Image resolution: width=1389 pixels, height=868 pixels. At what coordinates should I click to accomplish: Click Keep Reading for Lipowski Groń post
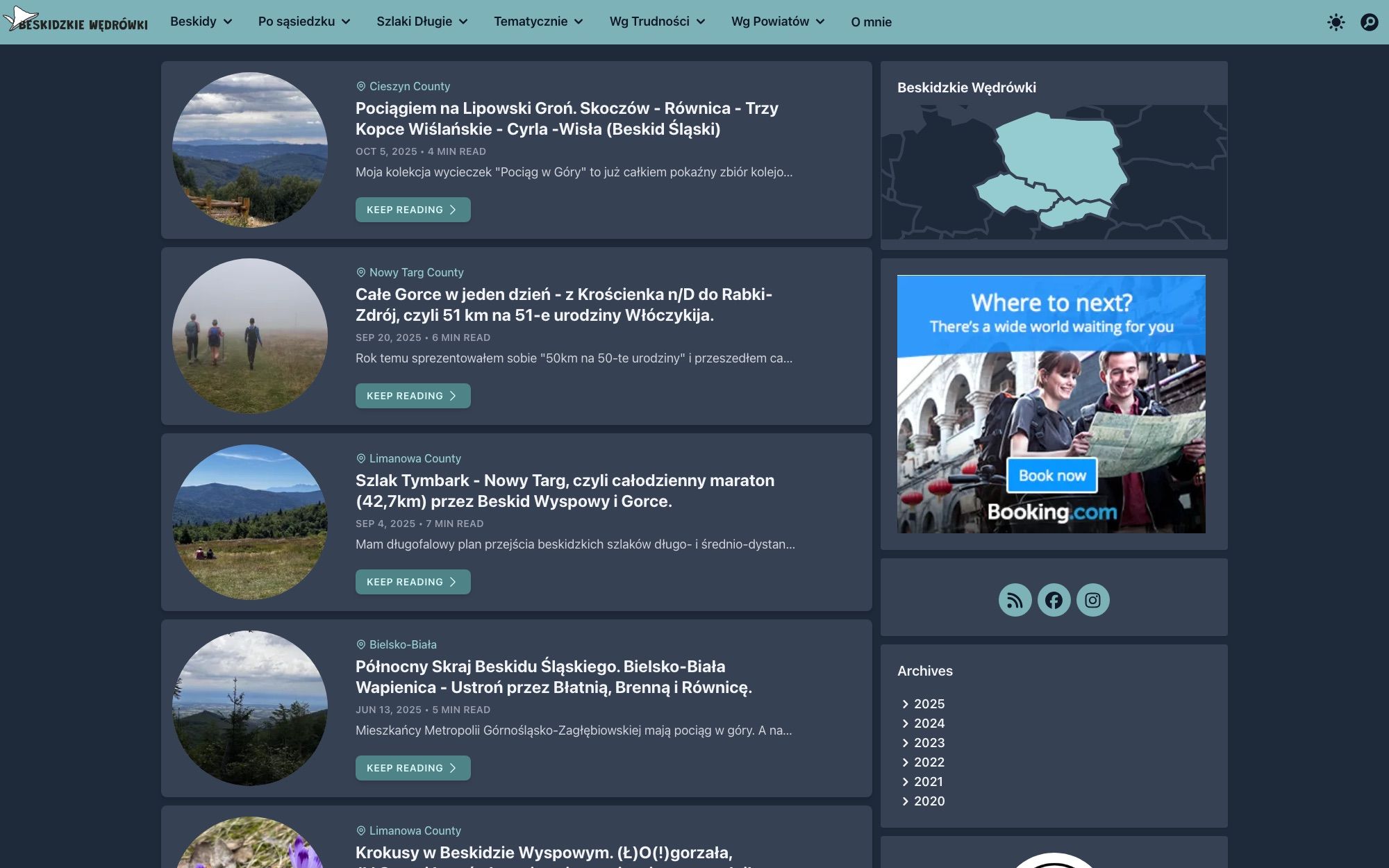pyautogui.click(x=413, y=210)
